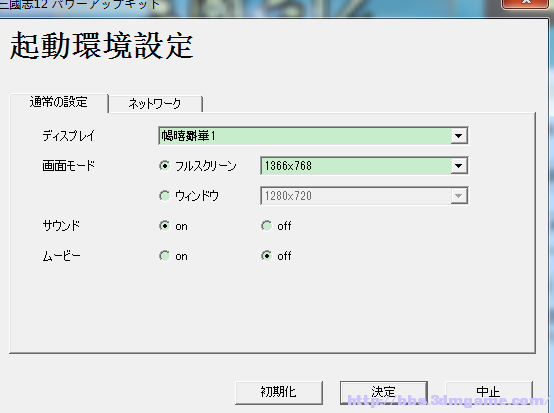Turn サウンド on
Viewport: 554px width, 413px height.
point(164,226)
